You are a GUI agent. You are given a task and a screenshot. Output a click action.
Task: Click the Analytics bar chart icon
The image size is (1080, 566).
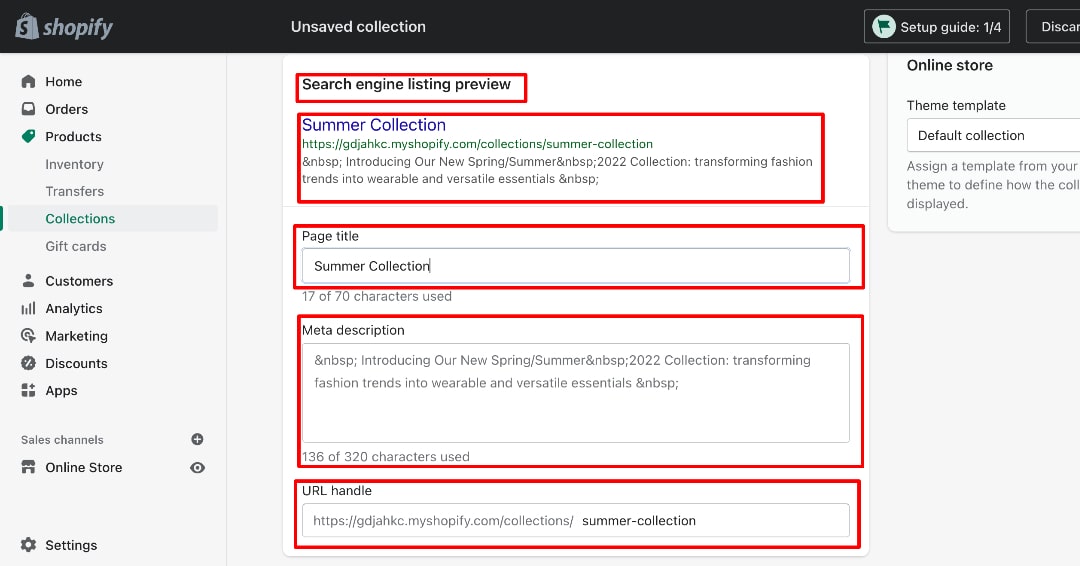28,308
